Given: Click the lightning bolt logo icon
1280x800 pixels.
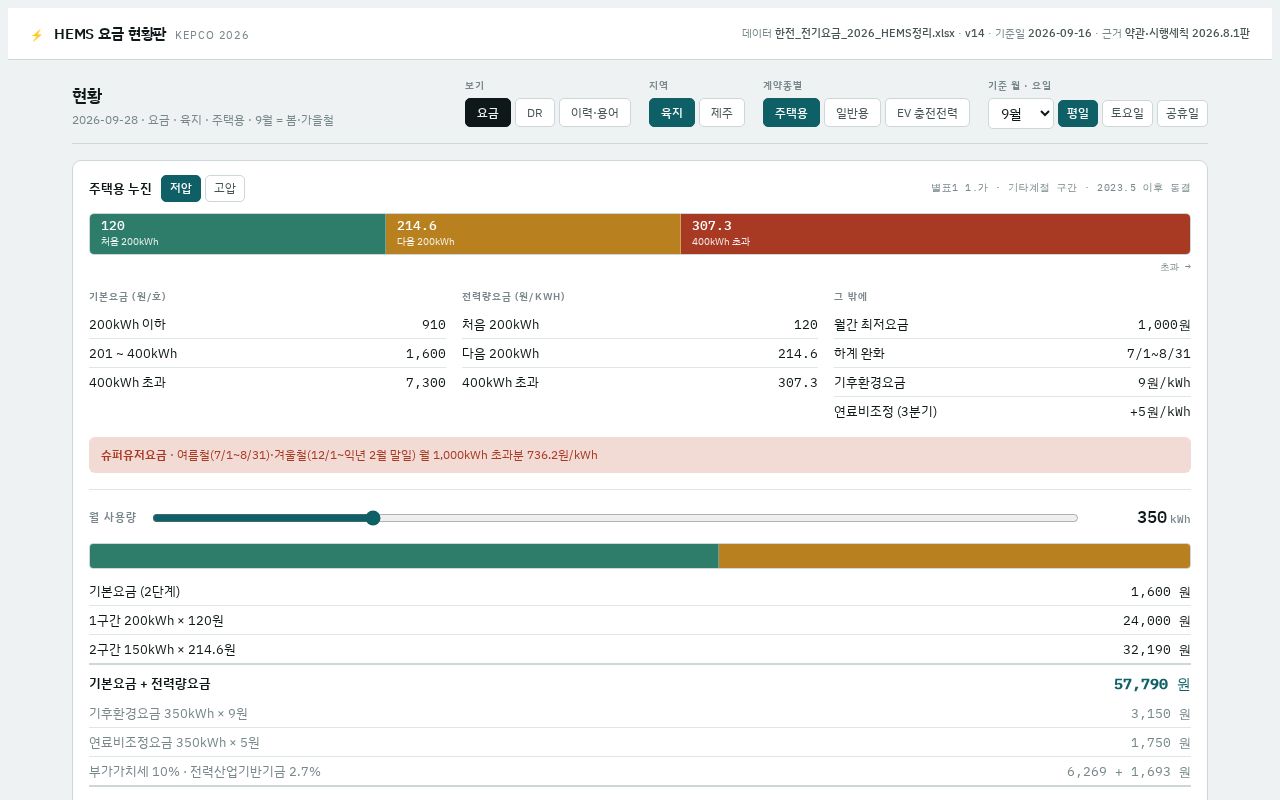Looking at the screenshot, I should pyautogui.click(x=37, y=35).
